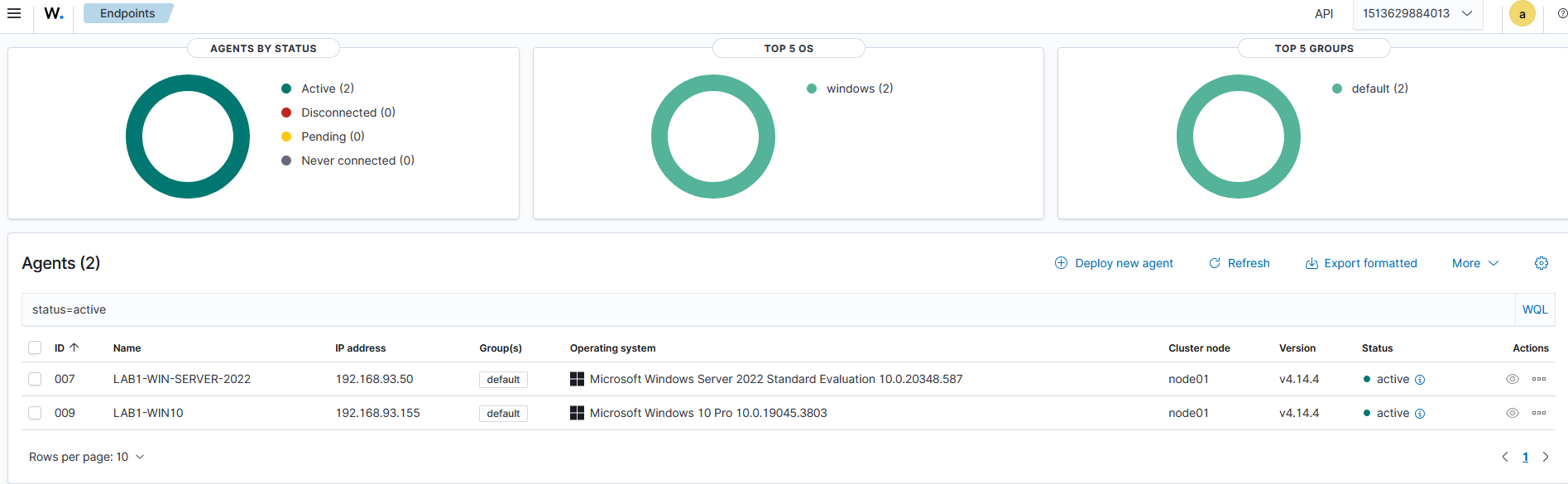Viewport: 1568px width, 484px height.
Task: Click default group badge for agent 009
Action: click(x=503, y=414)
